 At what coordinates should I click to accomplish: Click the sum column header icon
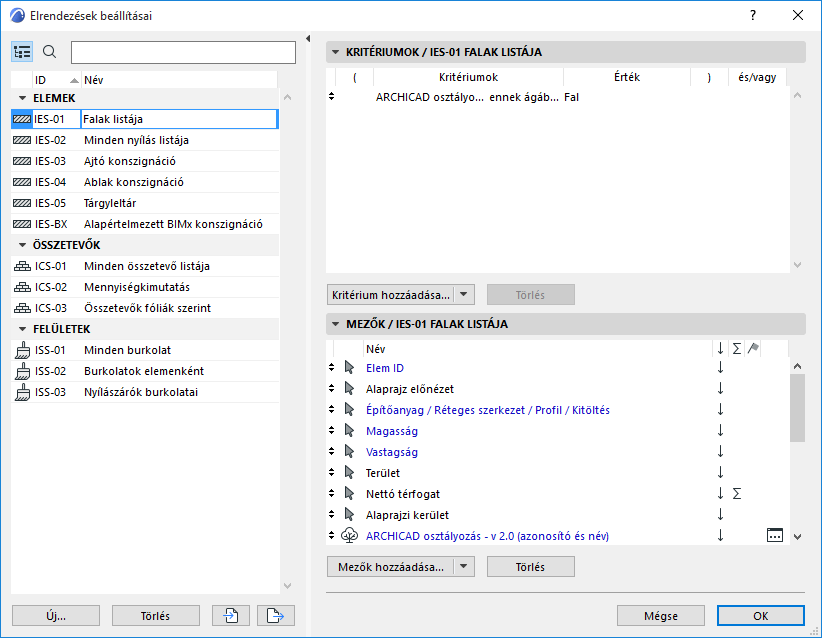737,348
